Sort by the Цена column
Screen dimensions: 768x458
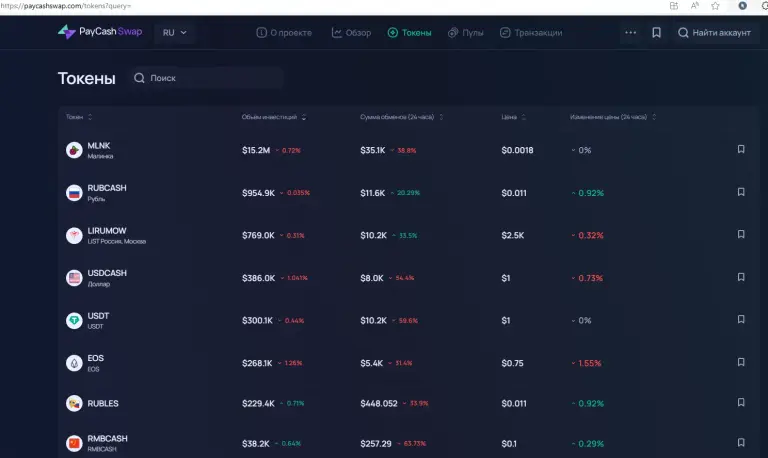[513, 117]
